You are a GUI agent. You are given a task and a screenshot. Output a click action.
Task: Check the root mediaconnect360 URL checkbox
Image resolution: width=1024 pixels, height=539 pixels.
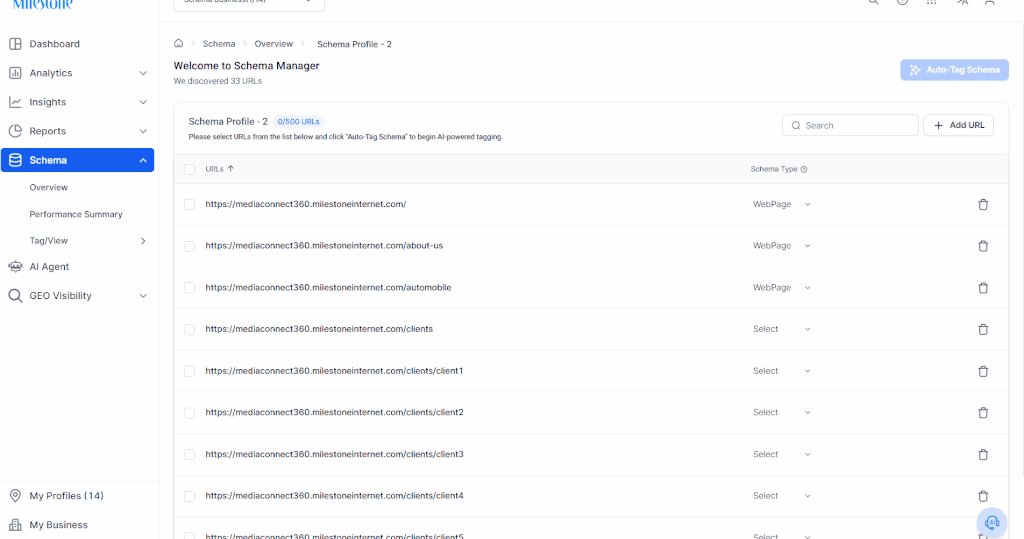click(189, 204)
